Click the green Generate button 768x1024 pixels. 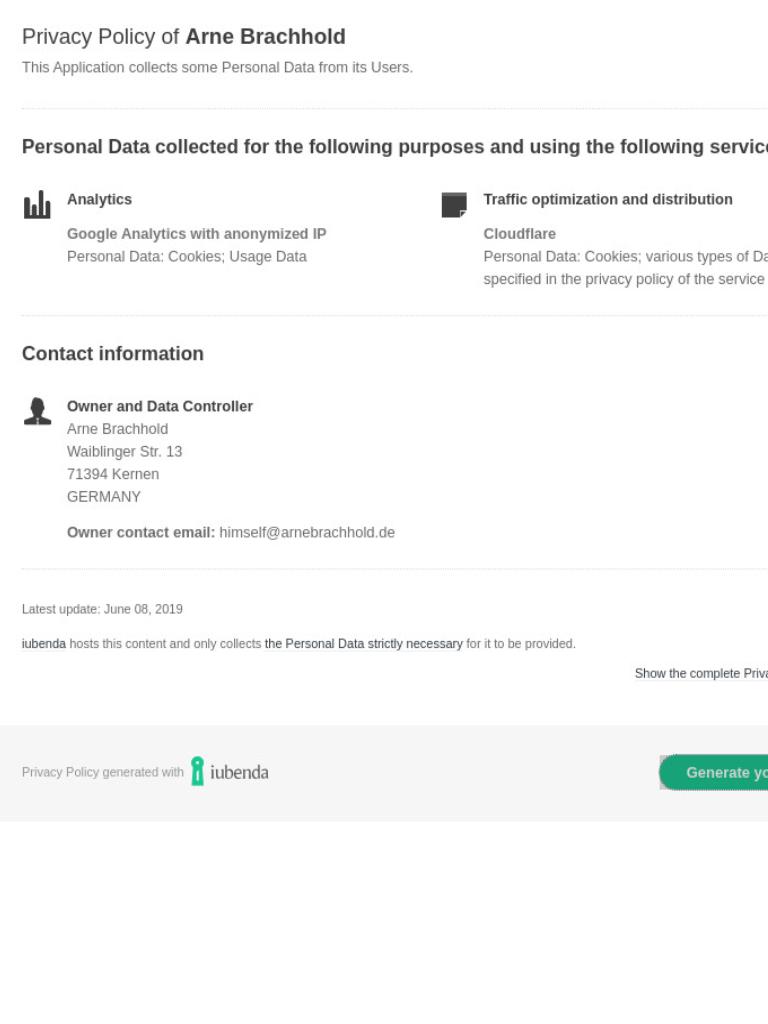(x=714, y=773)
